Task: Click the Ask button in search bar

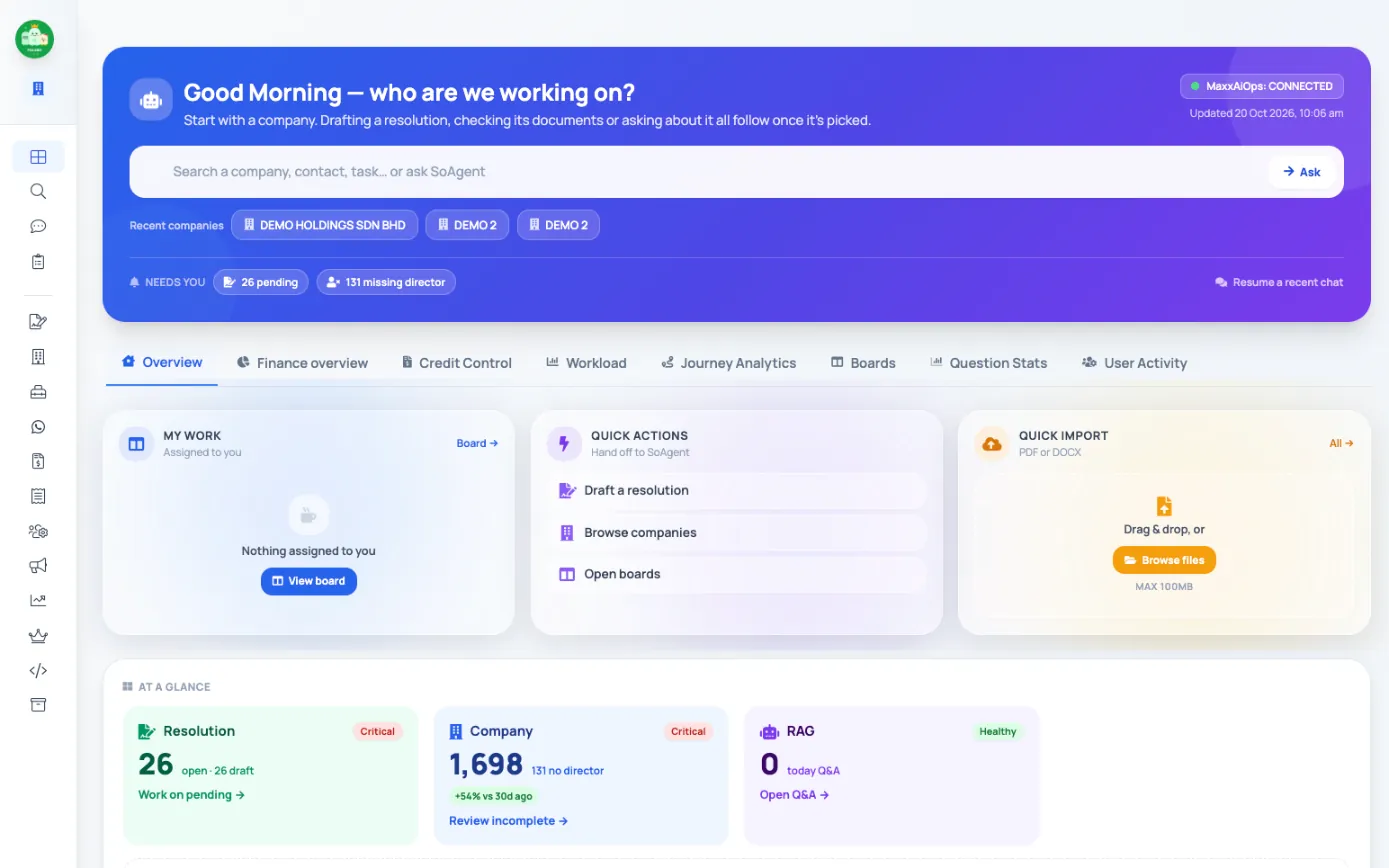Action: [x=1302, y=172]
